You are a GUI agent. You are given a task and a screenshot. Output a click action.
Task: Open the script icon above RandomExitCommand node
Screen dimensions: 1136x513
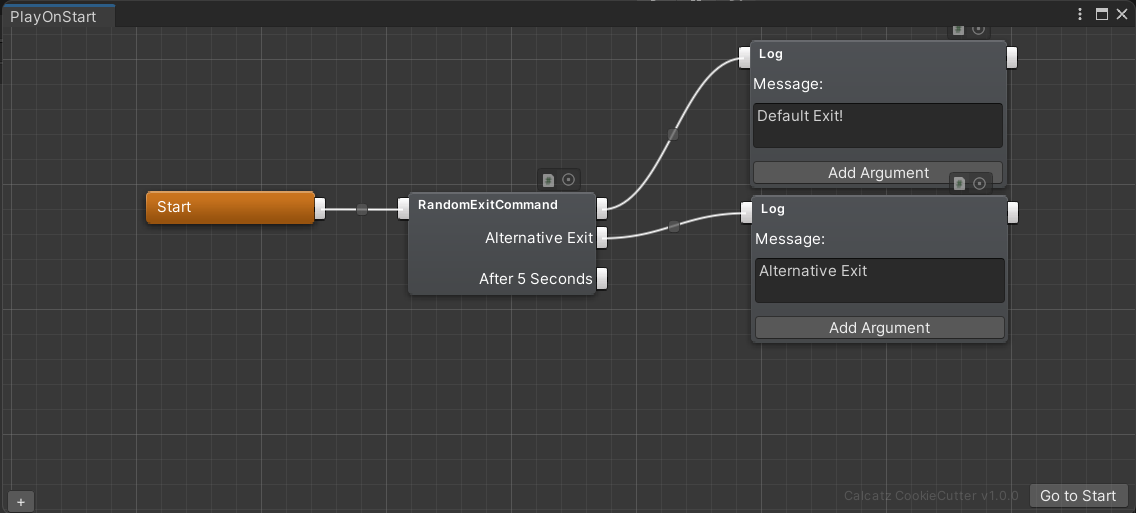548,180
